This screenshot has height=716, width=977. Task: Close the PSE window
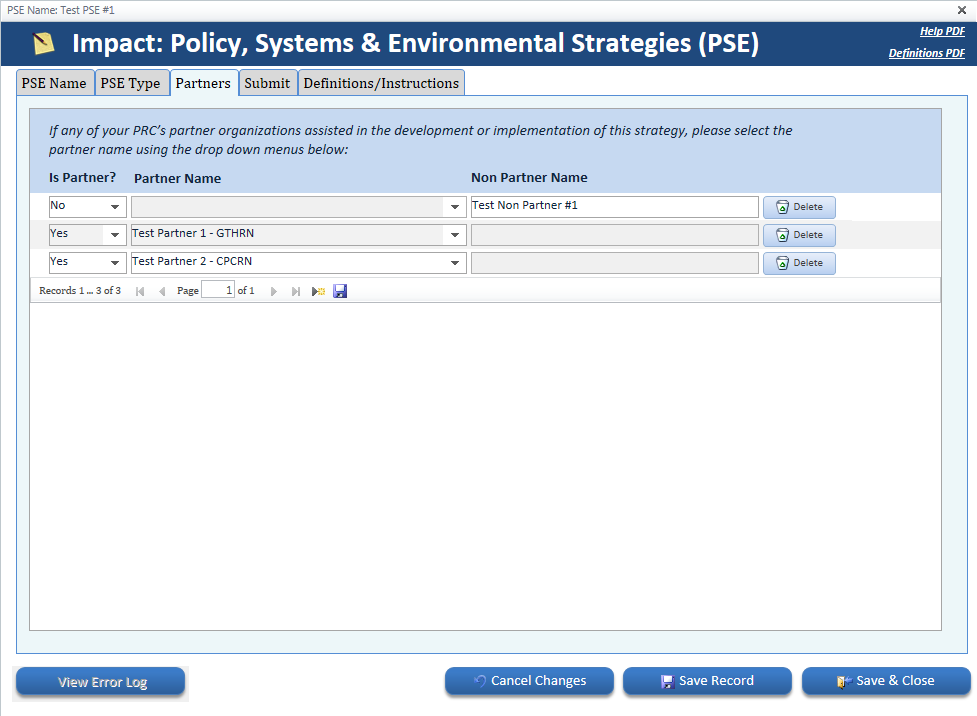click(x=962, y=10)
